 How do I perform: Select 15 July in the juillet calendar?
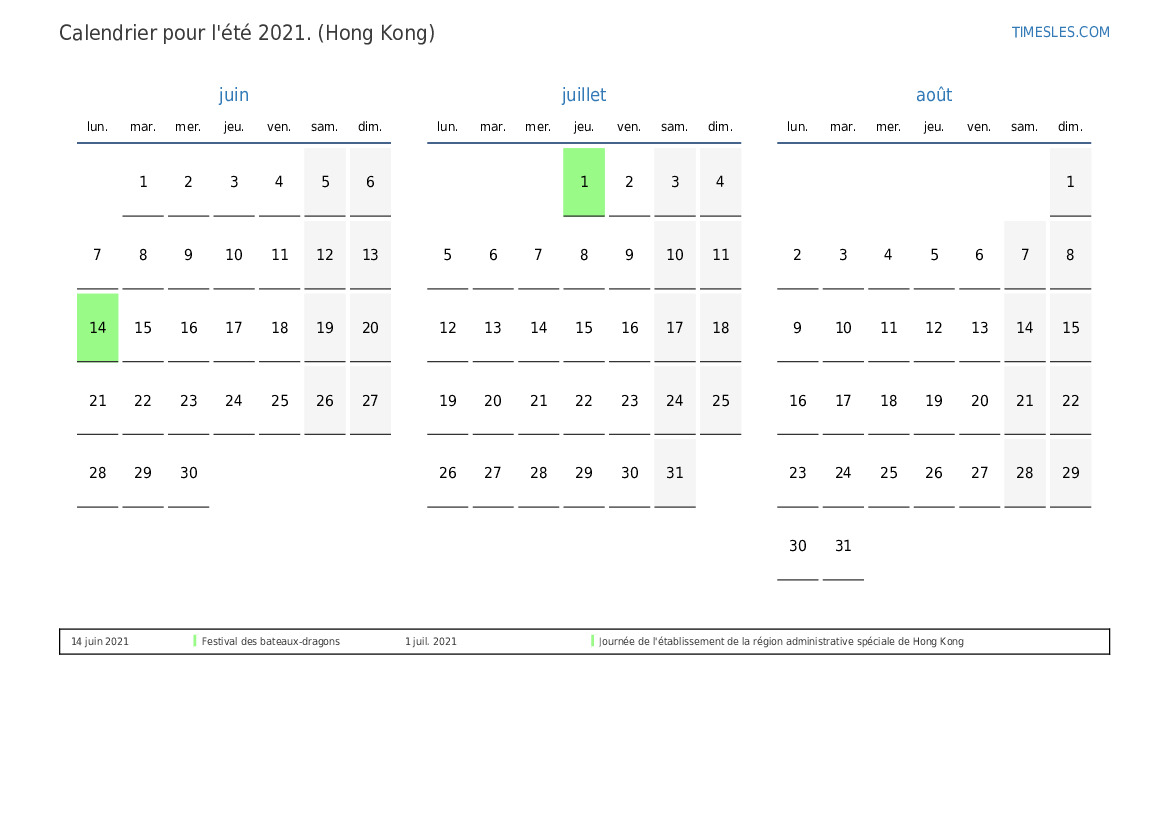(x=584, y=327)
